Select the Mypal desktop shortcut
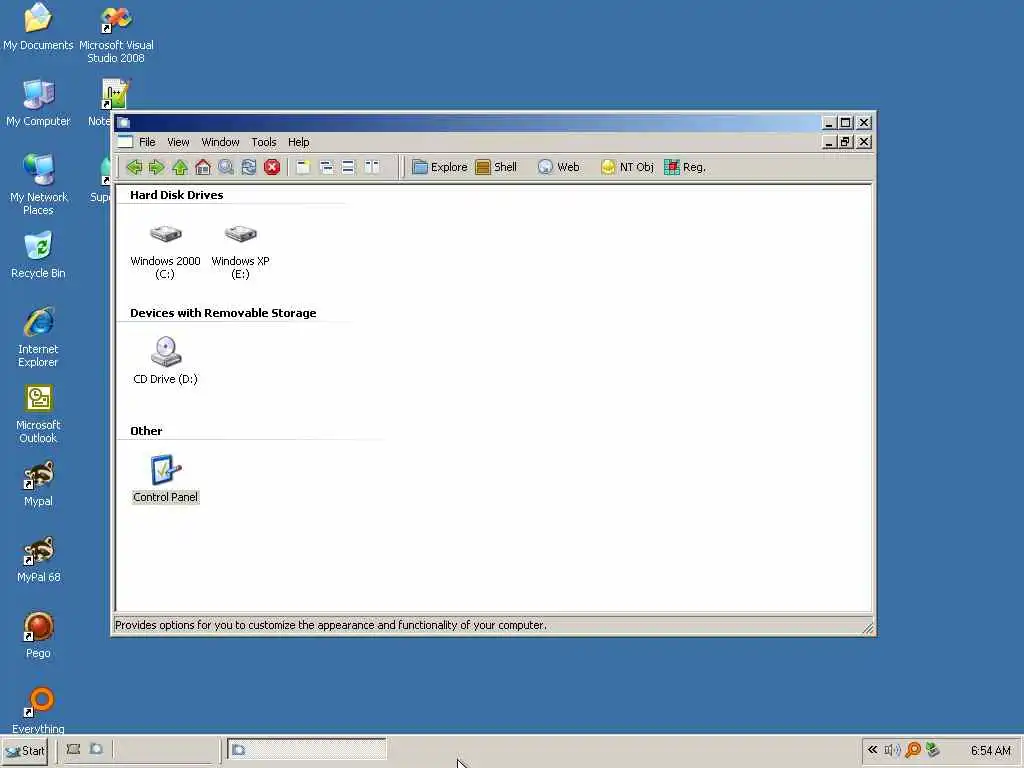This screenshot has width=1024, height=768. (38, 484)
